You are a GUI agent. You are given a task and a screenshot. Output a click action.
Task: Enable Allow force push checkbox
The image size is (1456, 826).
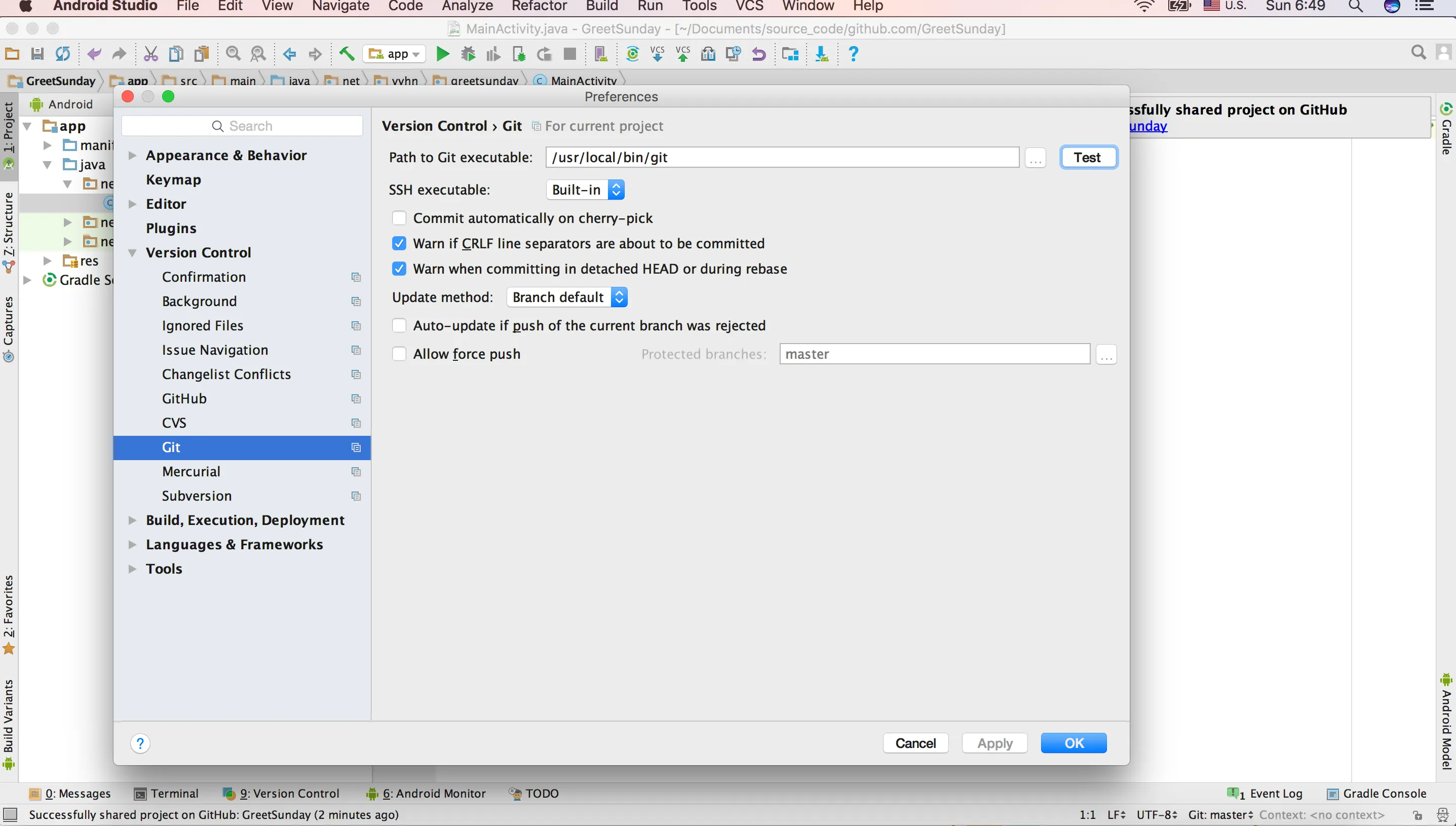[x=399, y=353]
